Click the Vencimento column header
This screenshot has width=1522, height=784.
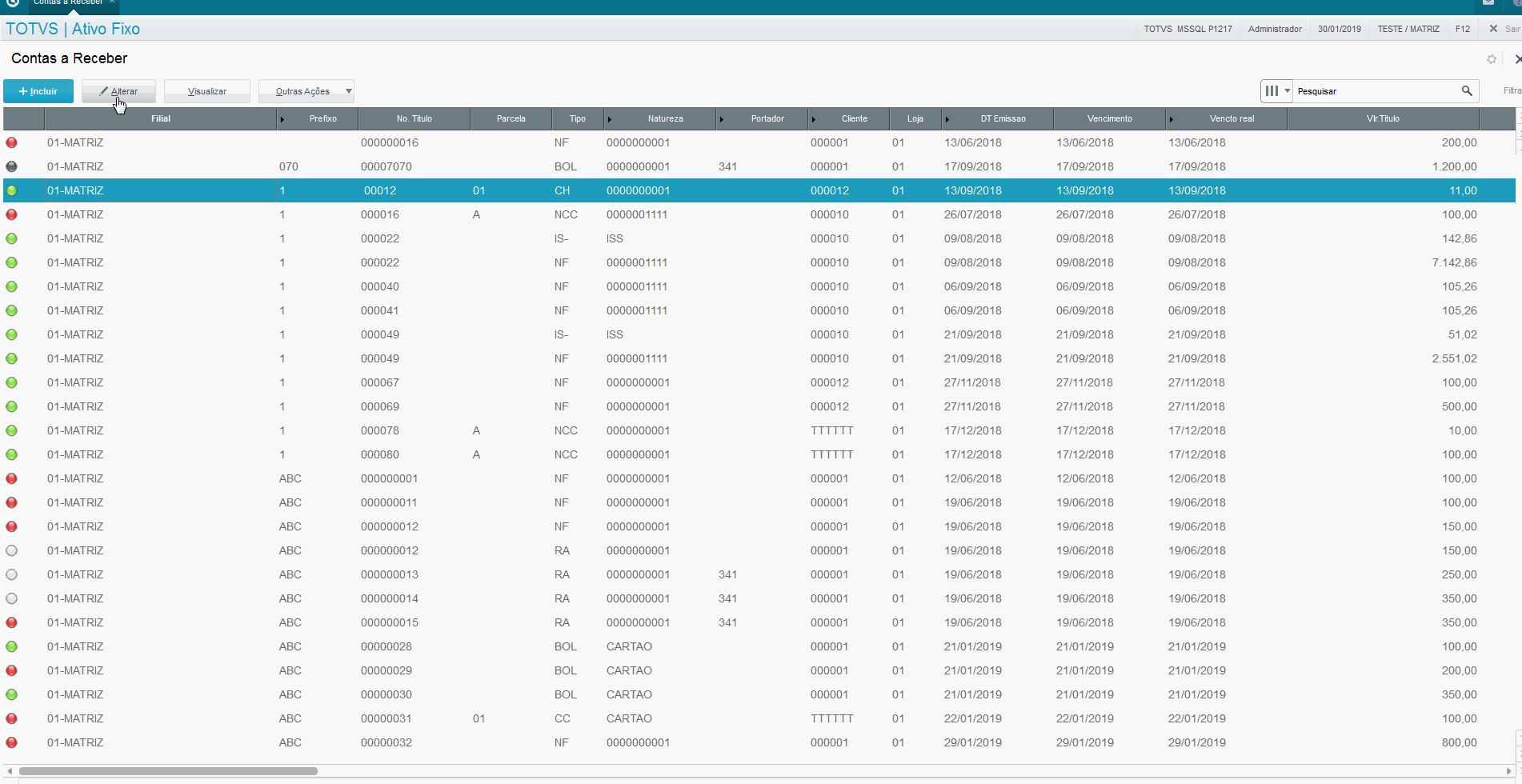pos(1110,118)
